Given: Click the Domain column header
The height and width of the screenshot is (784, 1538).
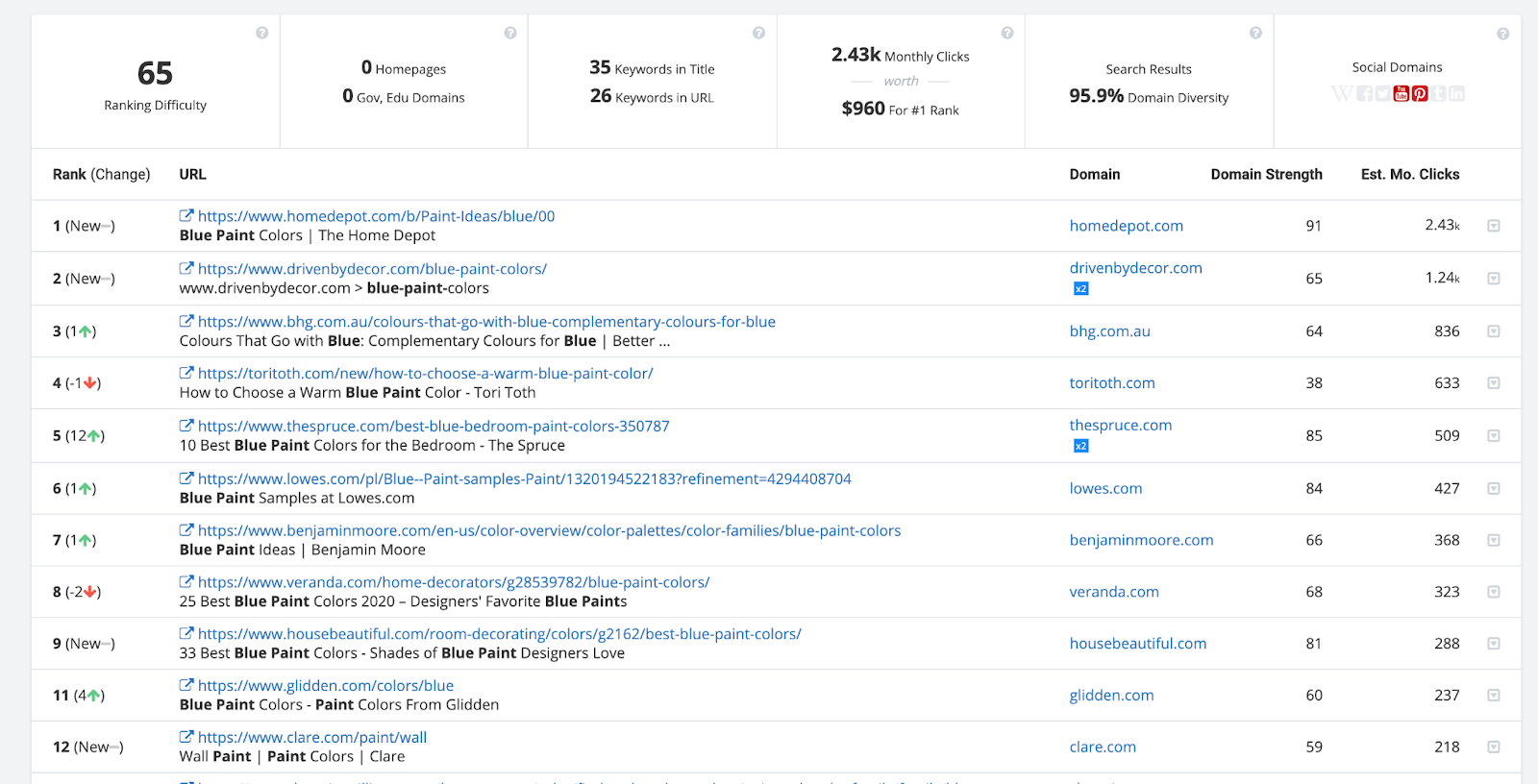Looking at the screenshot, I should (1095, 174).
